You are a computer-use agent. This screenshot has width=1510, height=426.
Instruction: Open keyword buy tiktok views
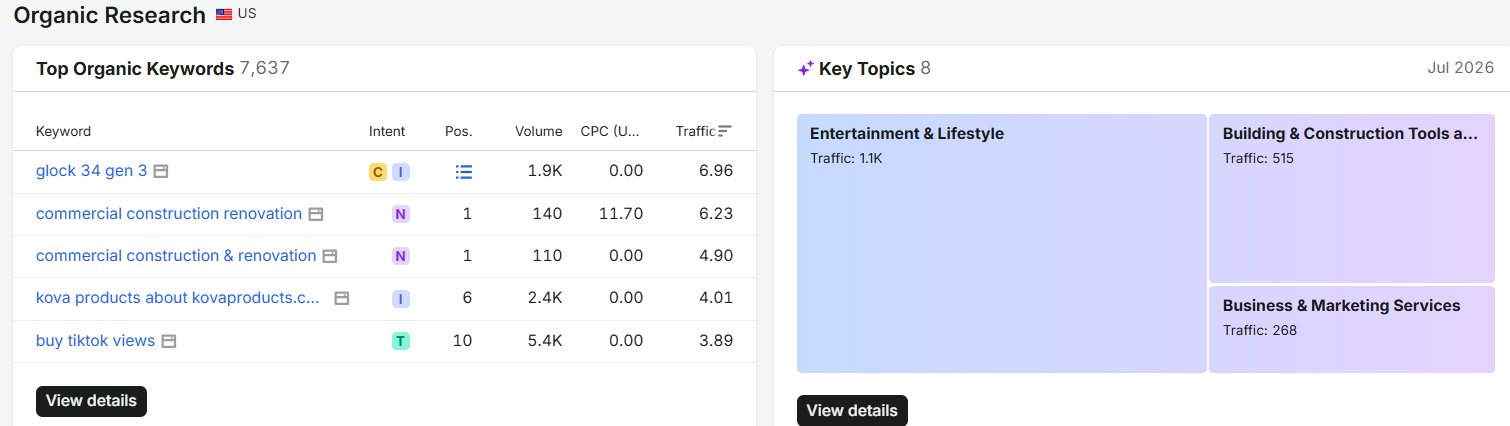96,341
